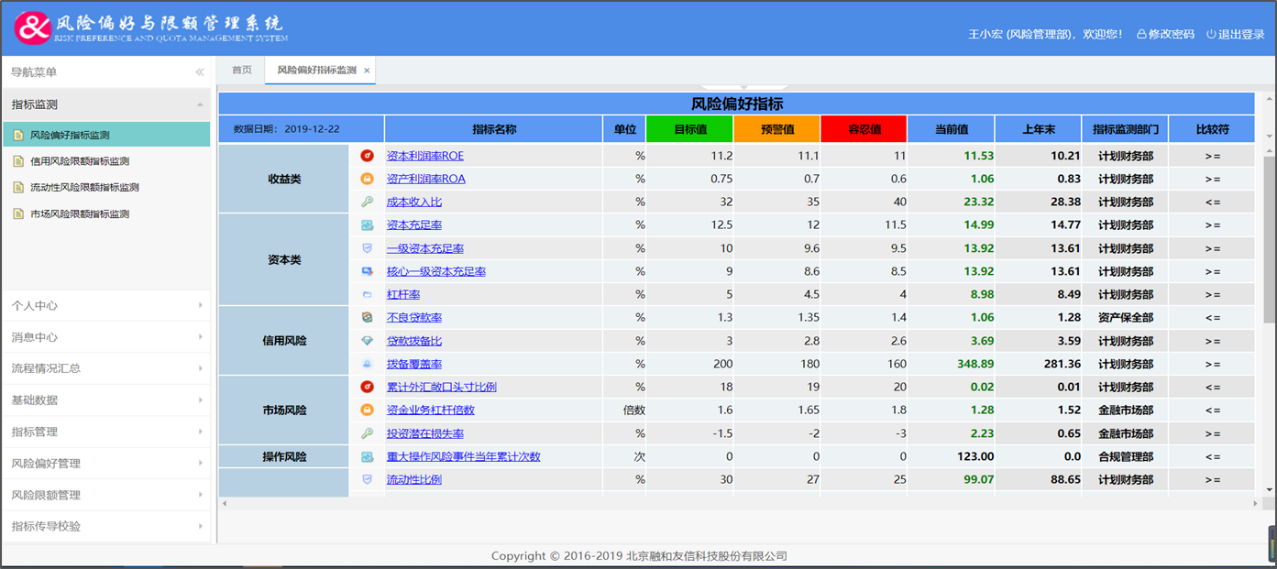Open the 资本利润率ROE indicator link

tap(425, 156)
